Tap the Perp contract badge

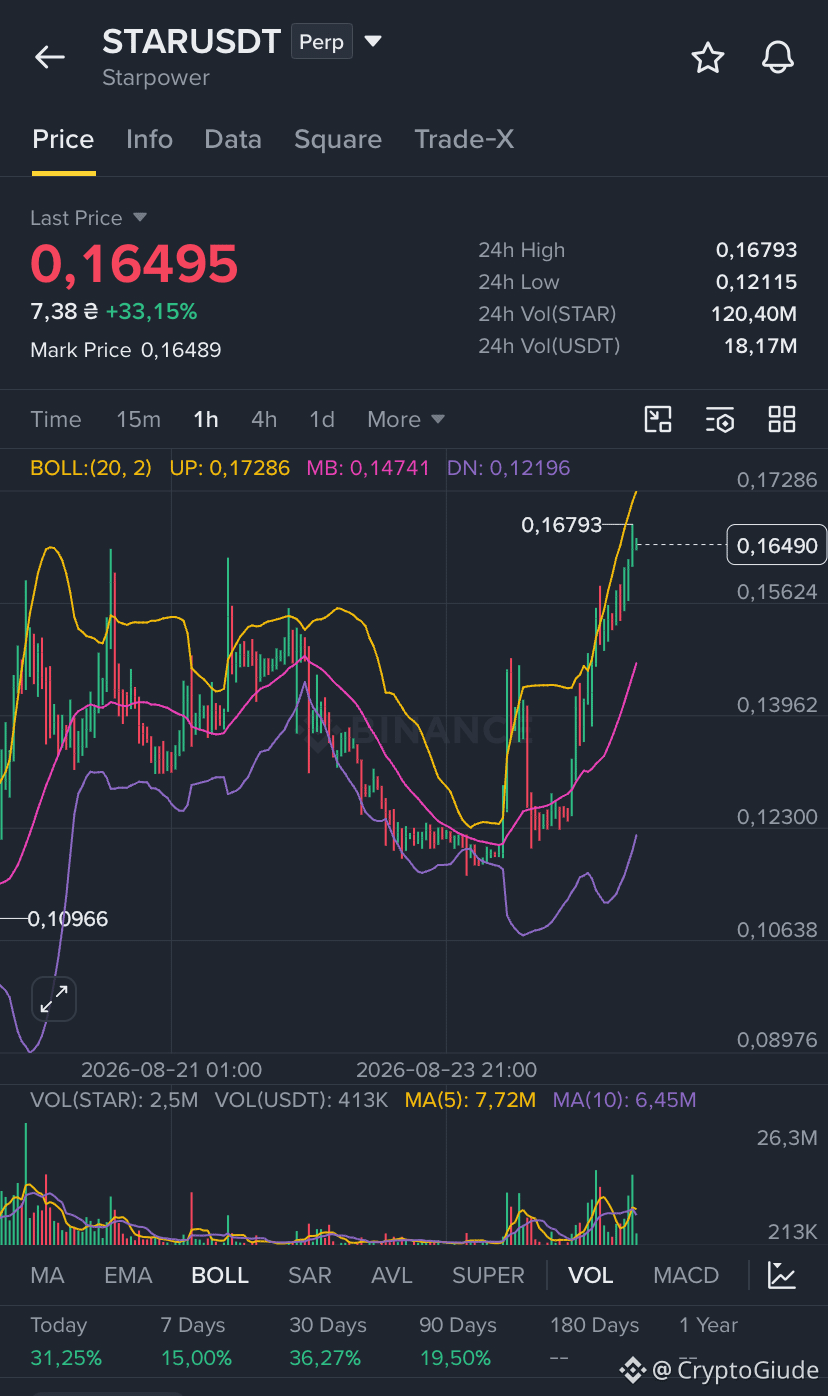click(321, 42)
